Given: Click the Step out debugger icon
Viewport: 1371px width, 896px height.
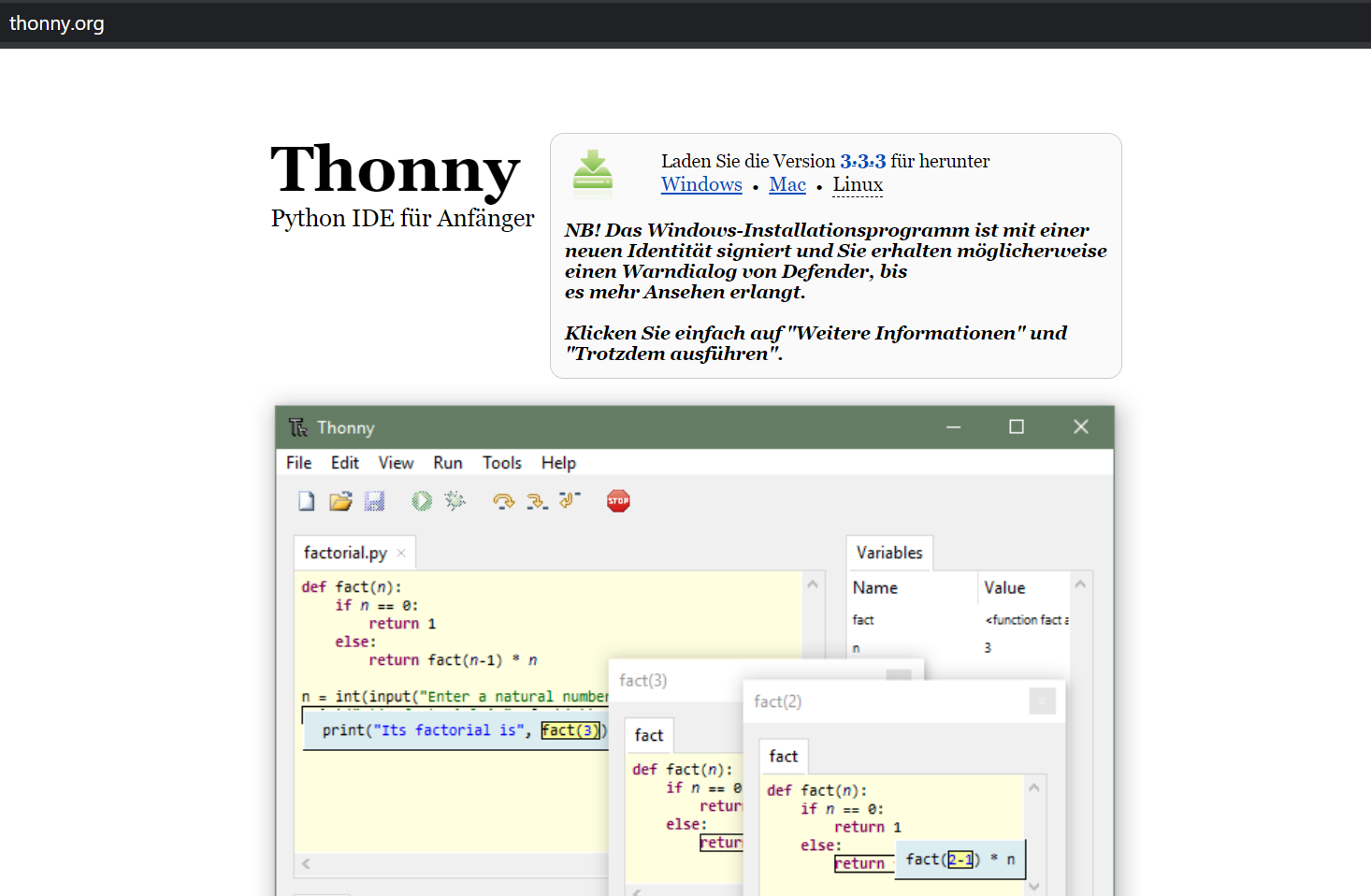Looking at the screenshot, I should click(570, 501).
